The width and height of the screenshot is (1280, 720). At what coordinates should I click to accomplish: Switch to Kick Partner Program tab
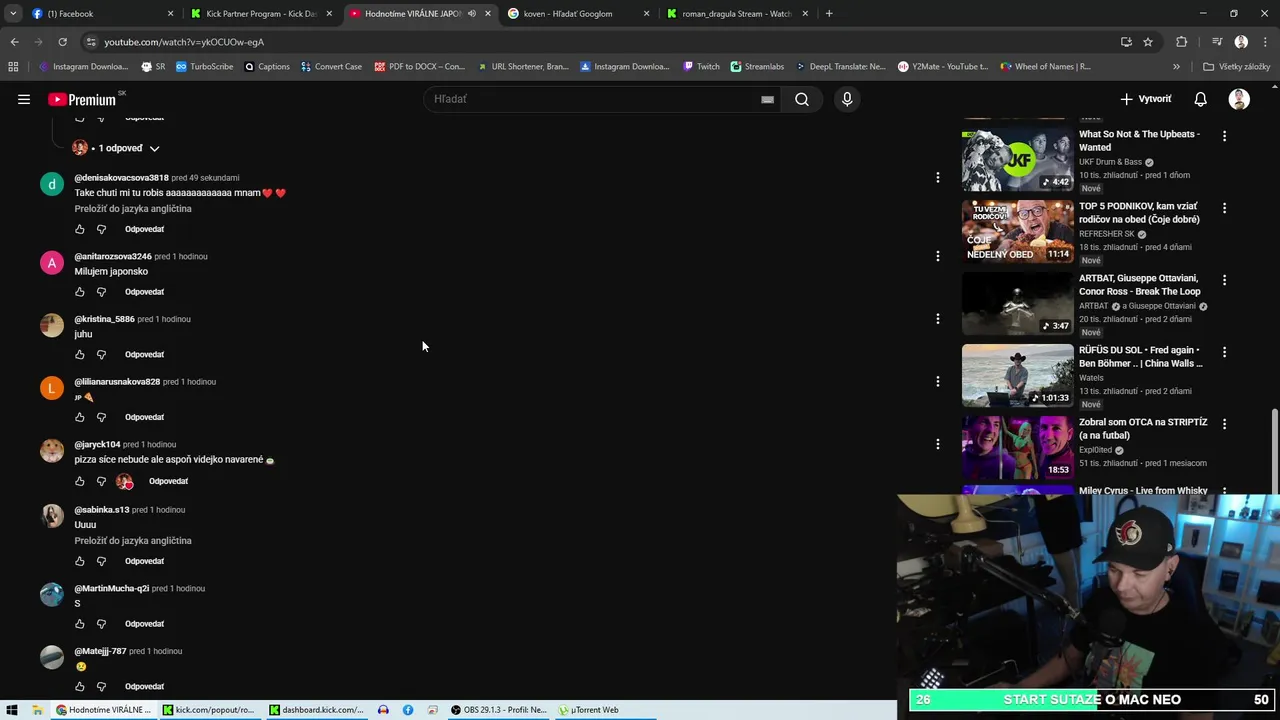(x=260, y=14)
